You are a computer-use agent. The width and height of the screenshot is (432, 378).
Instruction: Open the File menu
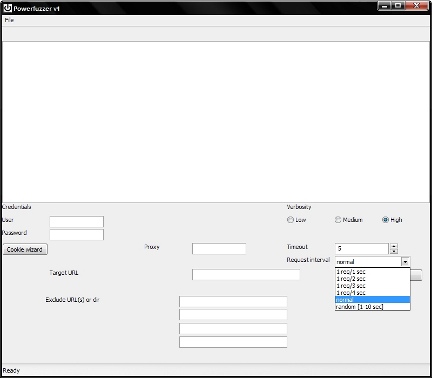tap(9, 20)
